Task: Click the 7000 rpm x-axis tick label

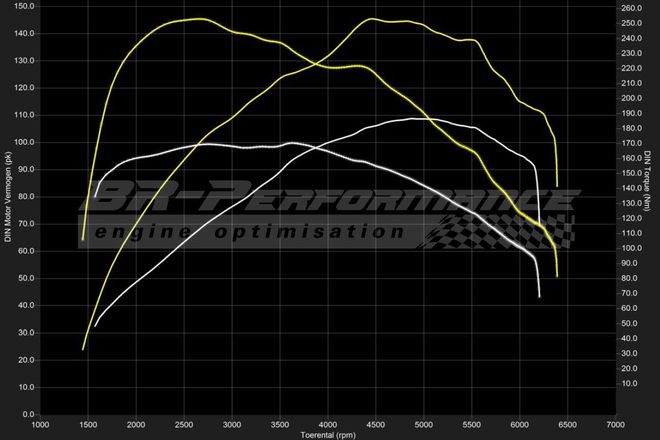Action: [615, 424]
